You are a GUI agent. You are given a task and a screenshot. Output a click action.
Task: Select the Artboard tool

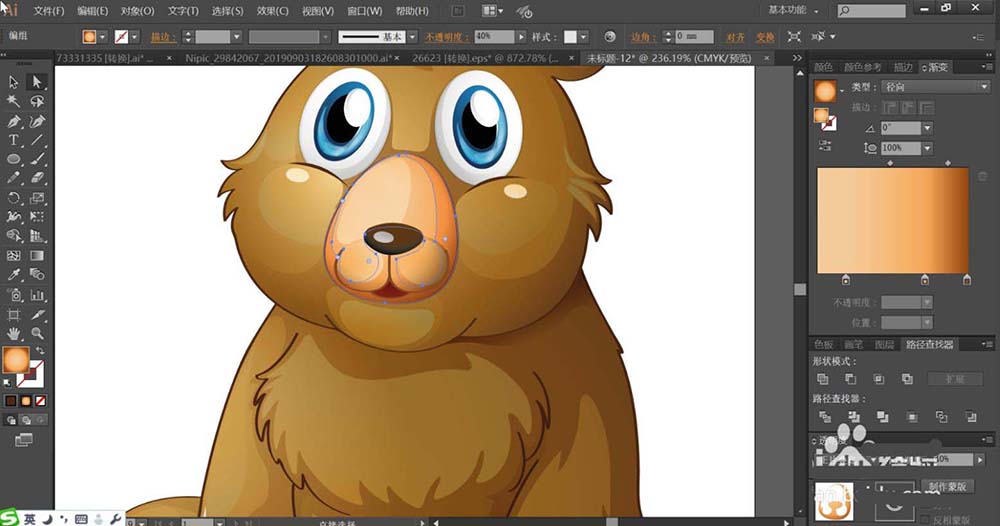(13, 314)
